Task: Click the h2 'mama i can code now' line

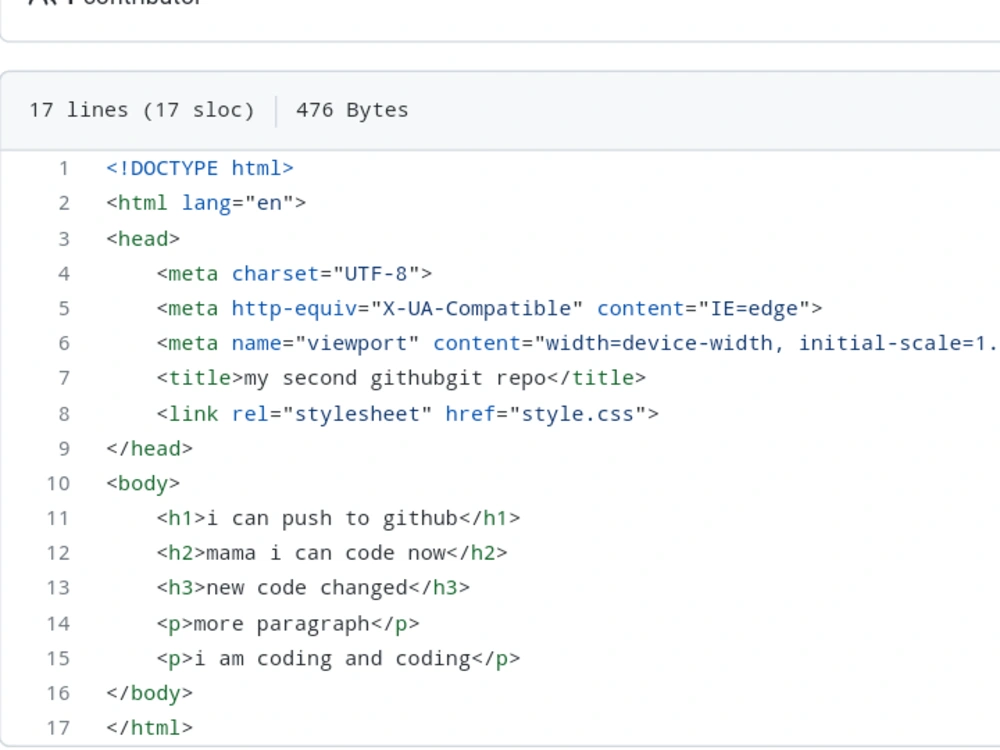Action: point(332,553)
